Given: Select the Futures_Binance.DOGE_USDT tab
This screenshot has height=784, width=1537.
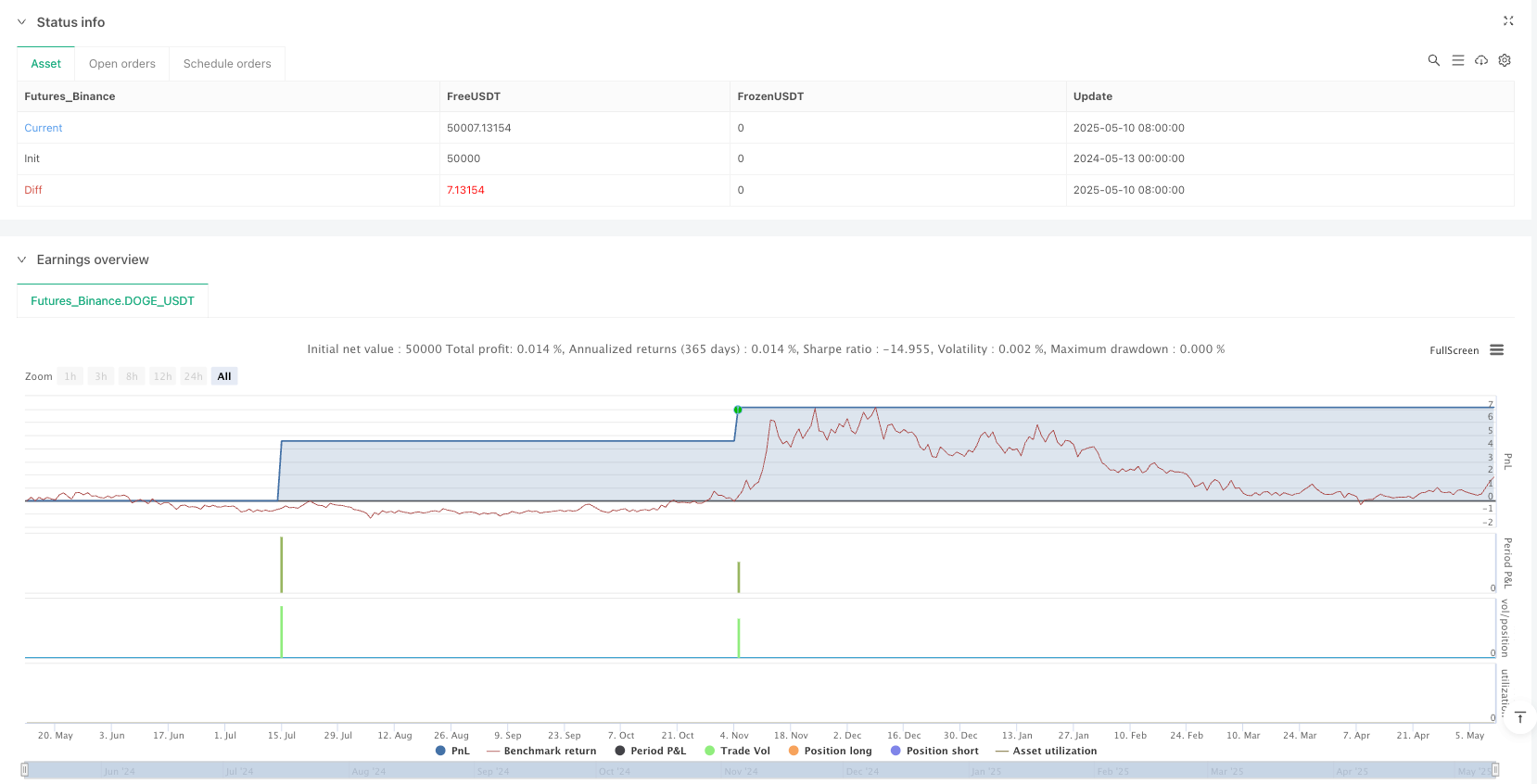Looking at the screenshot, I should click(x=112, y=301).
